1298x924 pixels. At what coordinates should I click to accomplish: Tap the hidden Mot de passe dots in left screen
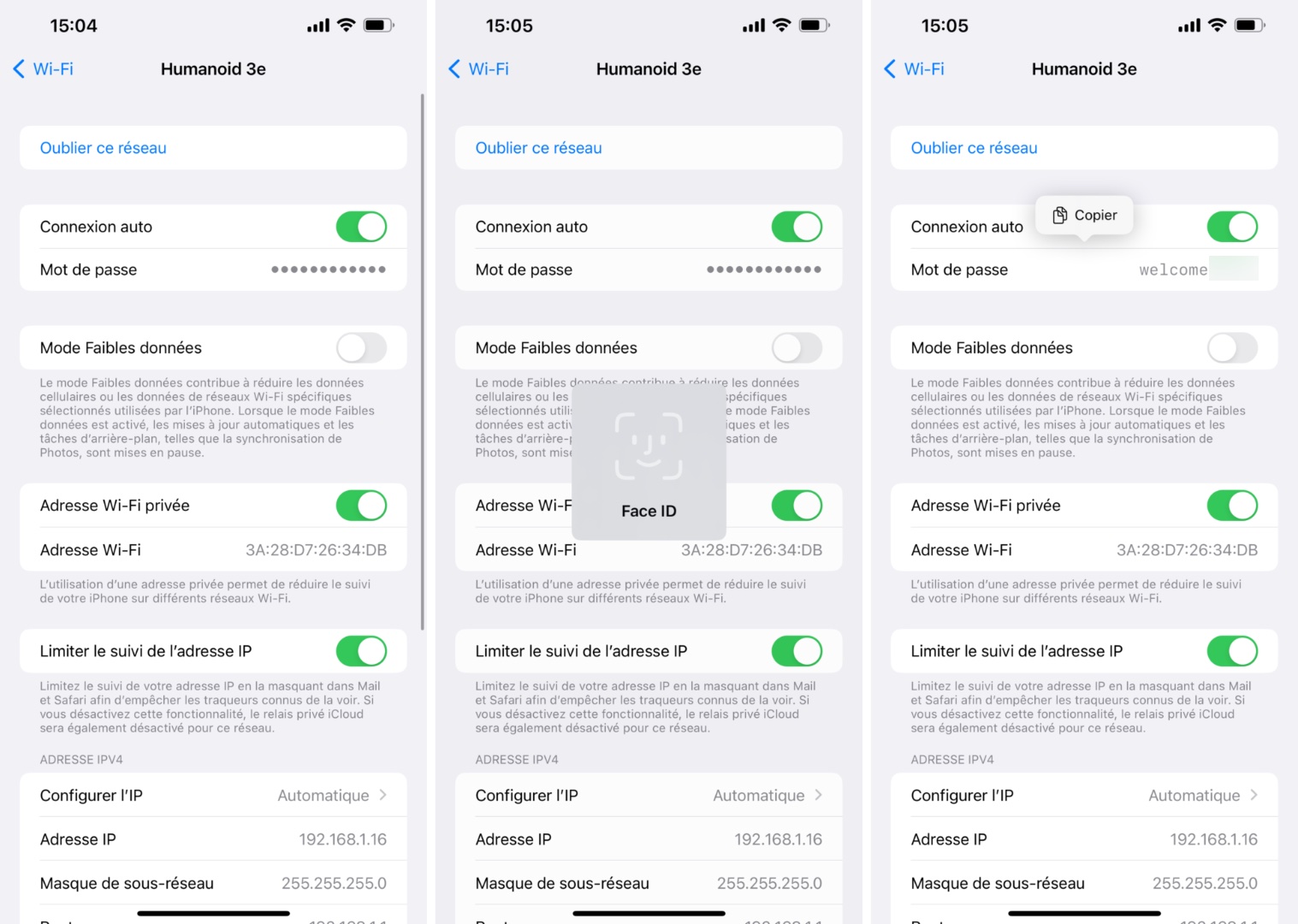click(x=329, y=269)
